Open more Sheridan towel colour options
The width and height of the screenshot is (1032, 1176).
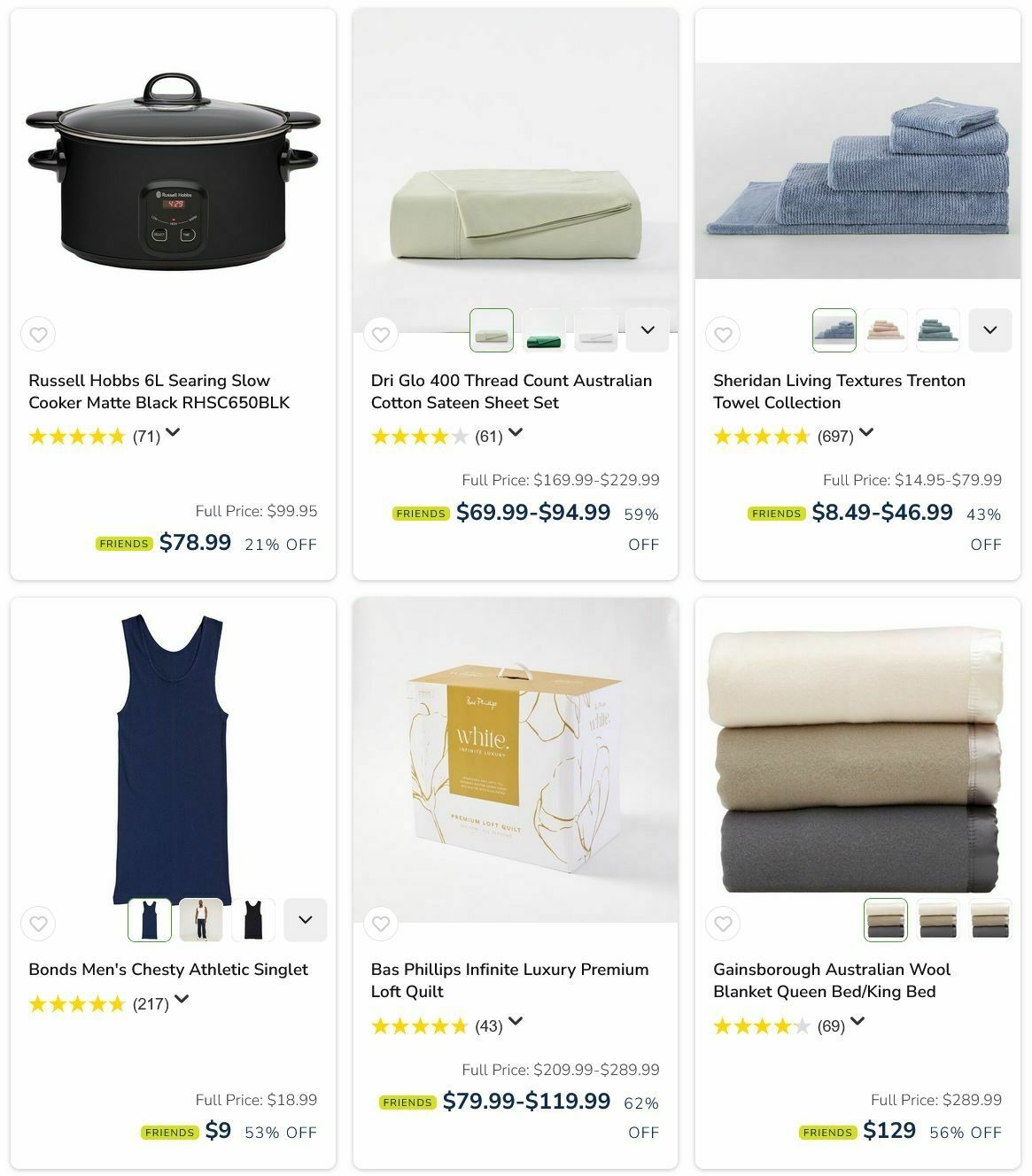990,330
